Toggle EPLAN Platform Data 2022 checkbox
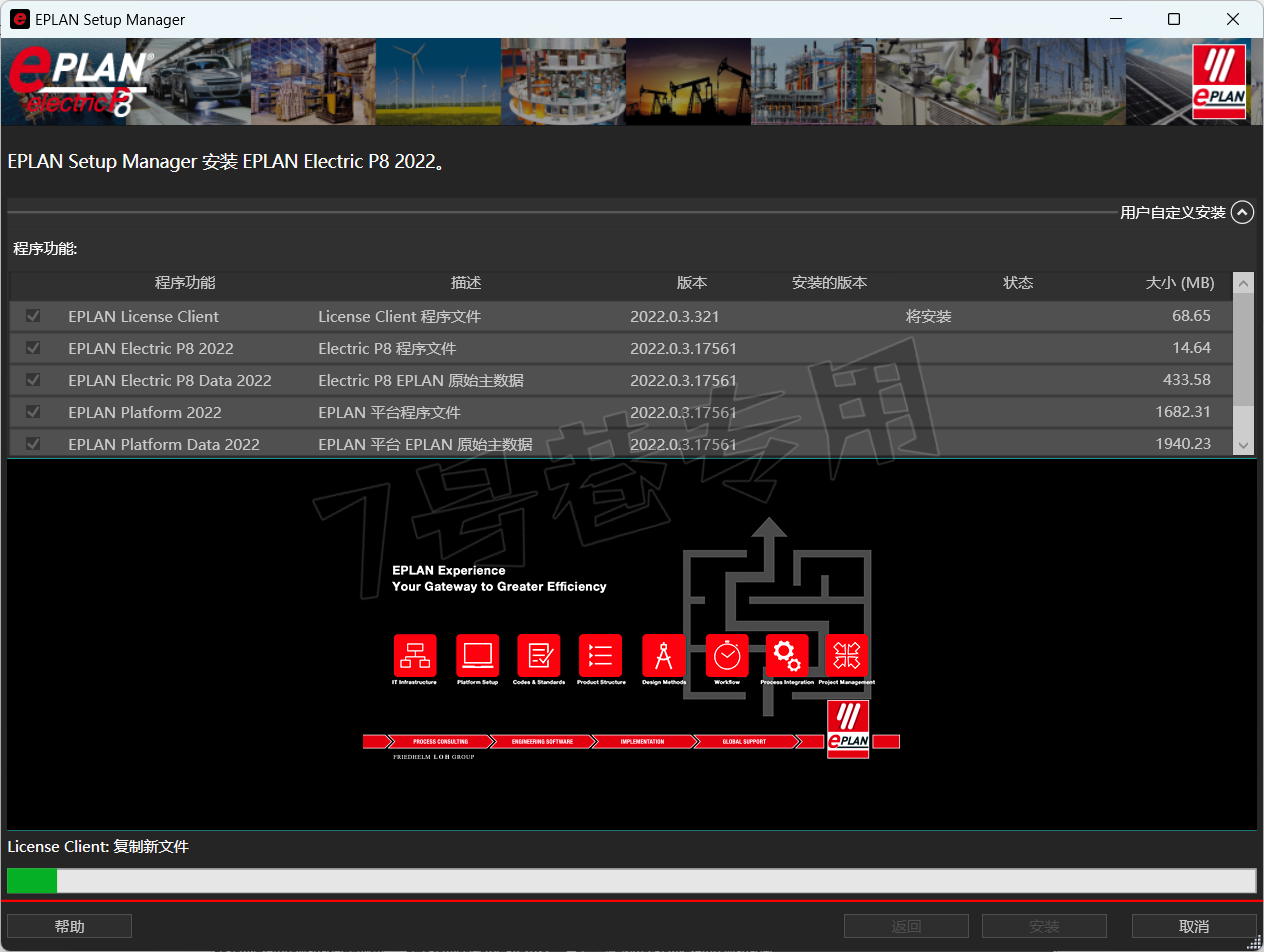 point(33,444)
